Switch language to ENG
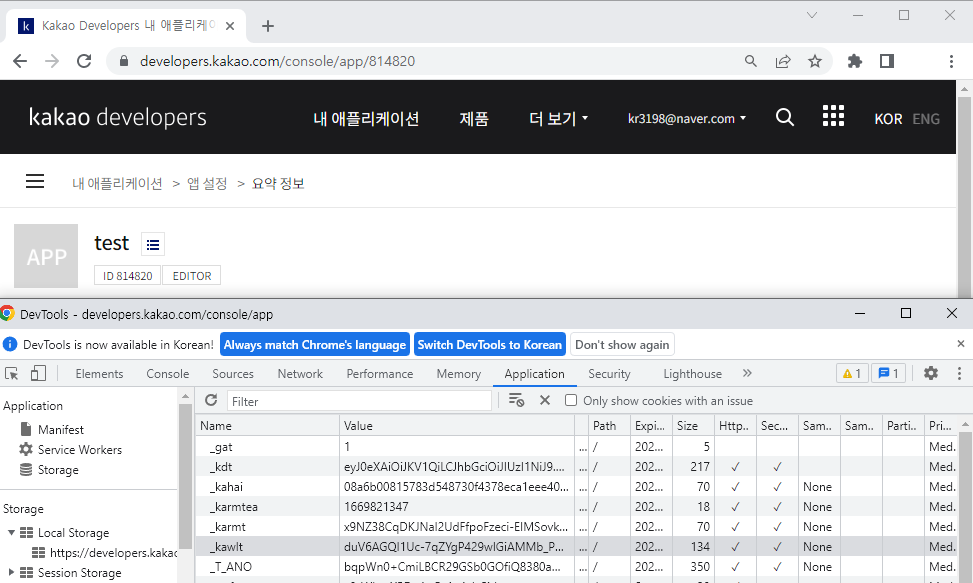 [926, 119]
